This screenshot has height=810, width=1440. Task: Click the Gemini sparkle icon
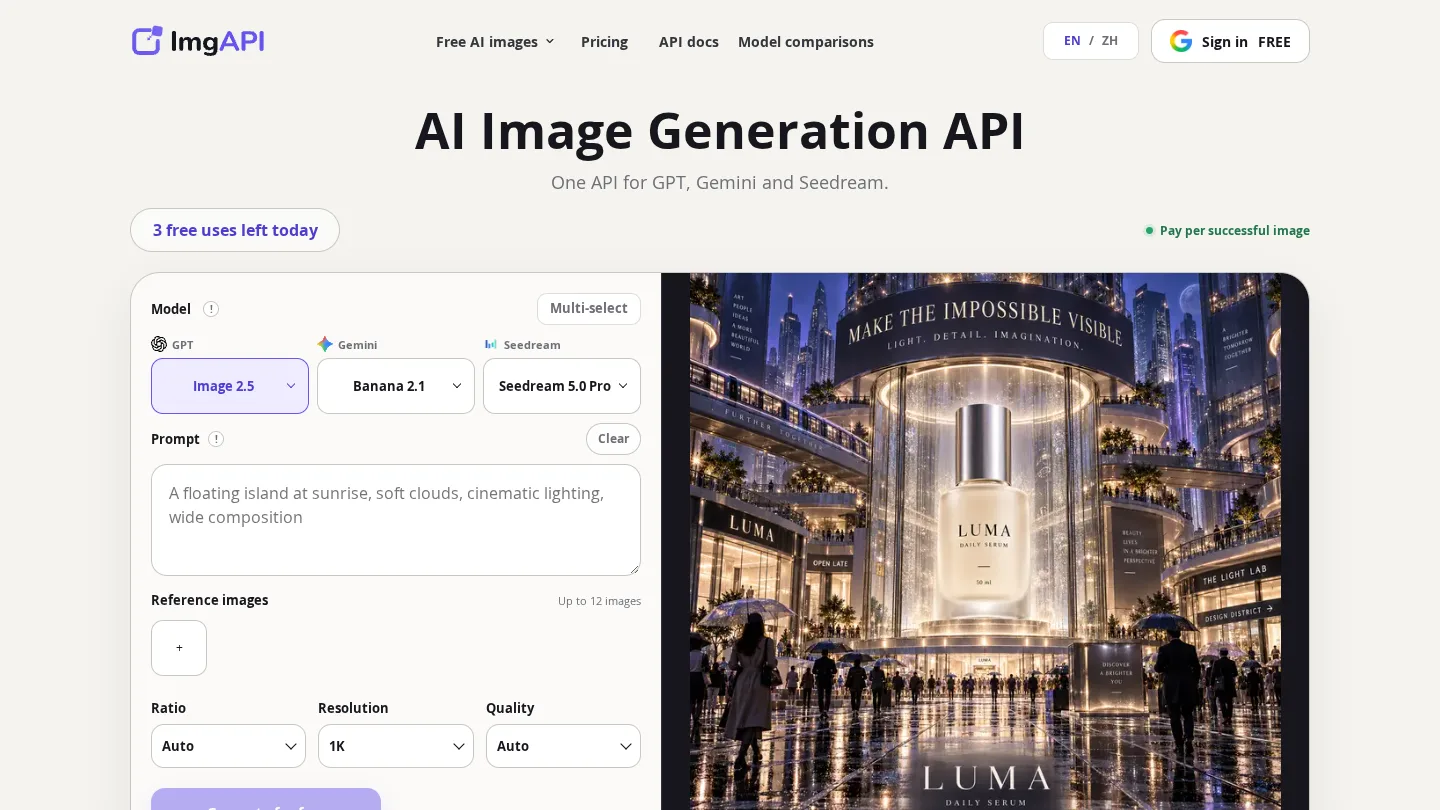(325, 344)
